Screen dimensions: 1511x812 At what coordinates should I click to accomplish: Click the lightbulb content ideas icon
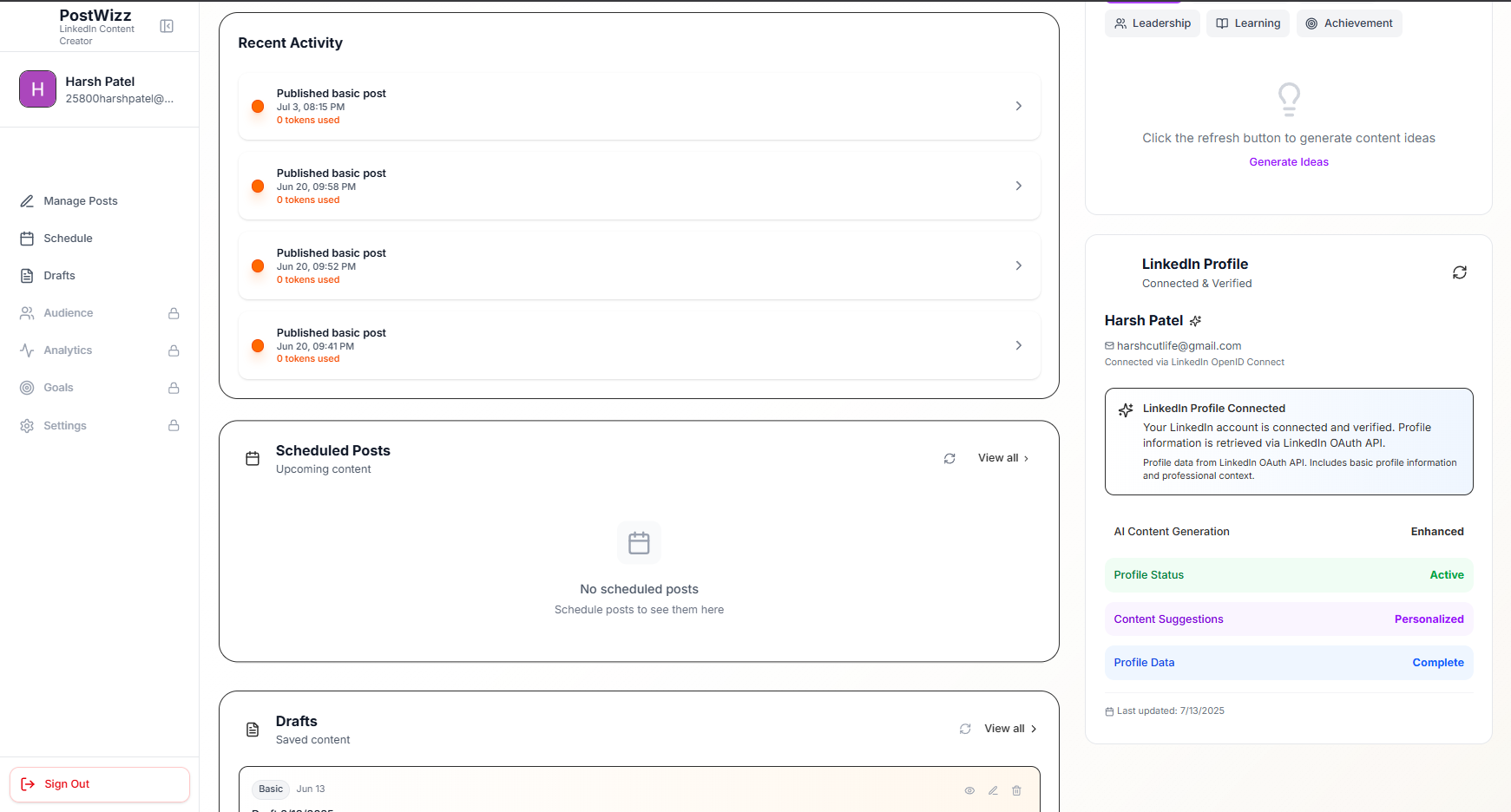(x=1289, y=99)
